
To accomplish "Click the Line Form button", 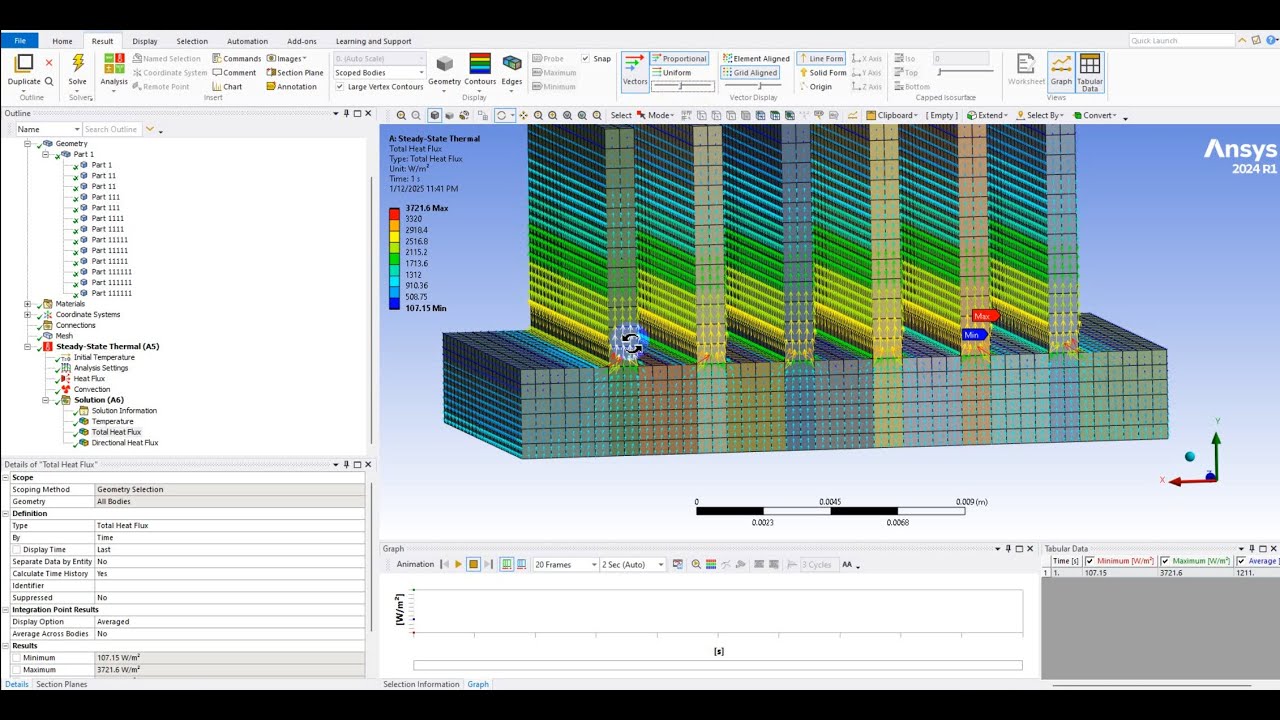I will tap(821, 59).
